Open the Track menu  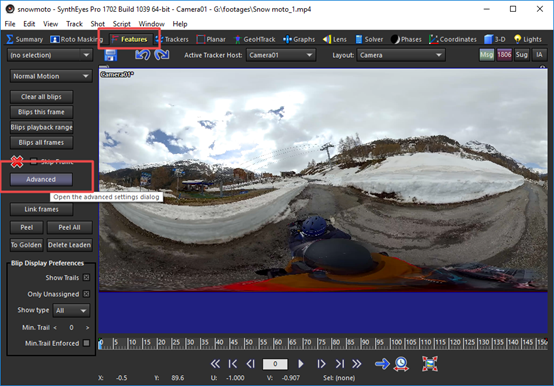point(74,24)
